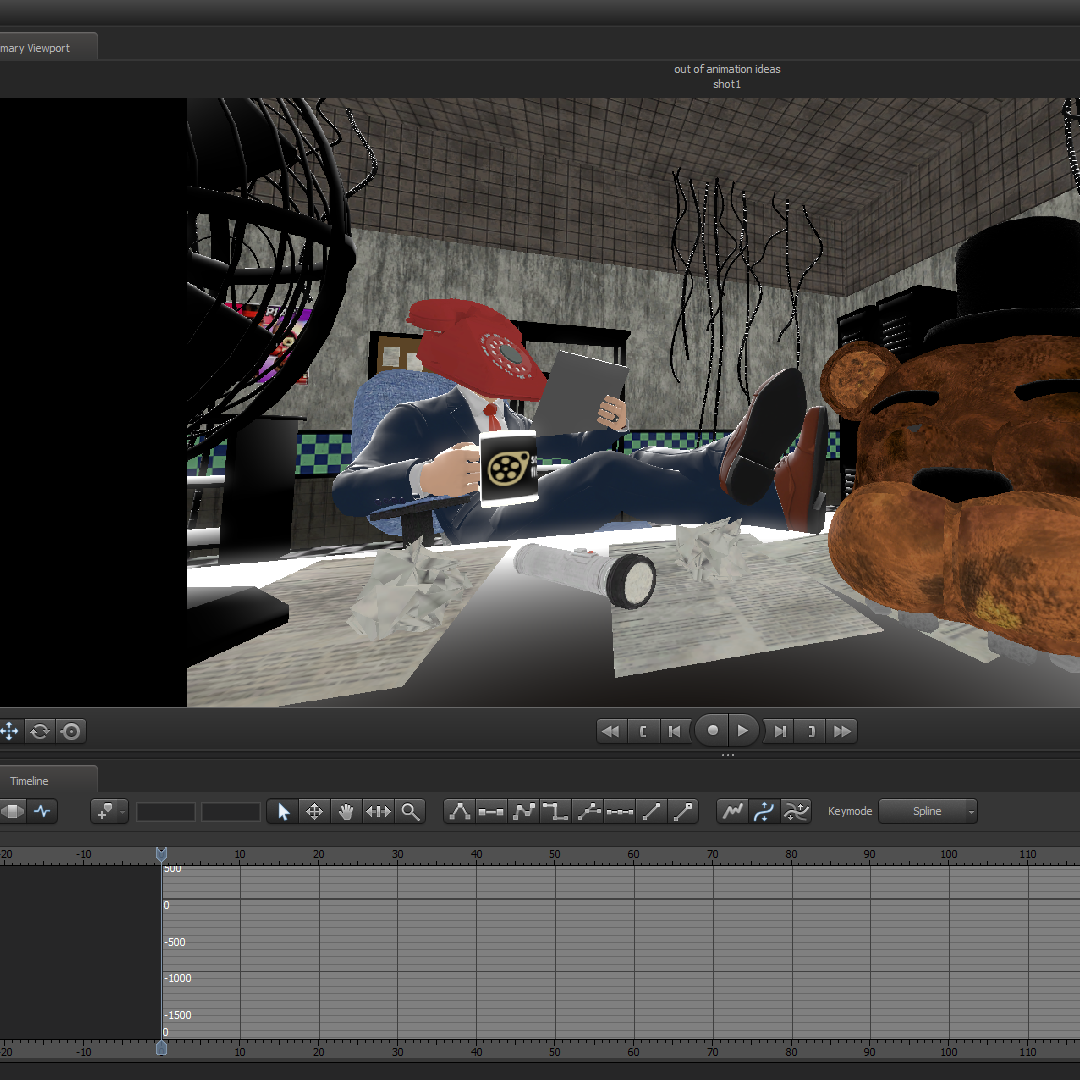
Task: Toggle the viewport screen manipulator icon
Action: [x=70, y=731]
